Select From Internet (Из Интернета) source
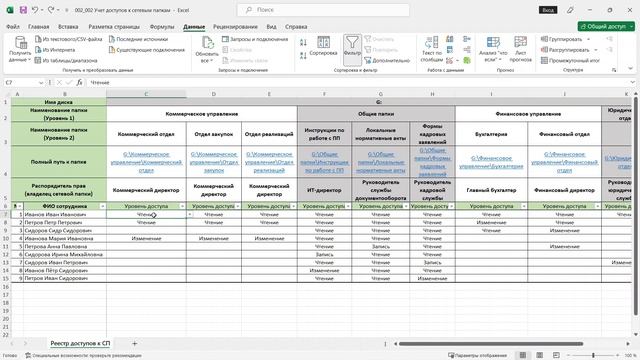This screenshot has width=640, height=360. click(55, 50)
